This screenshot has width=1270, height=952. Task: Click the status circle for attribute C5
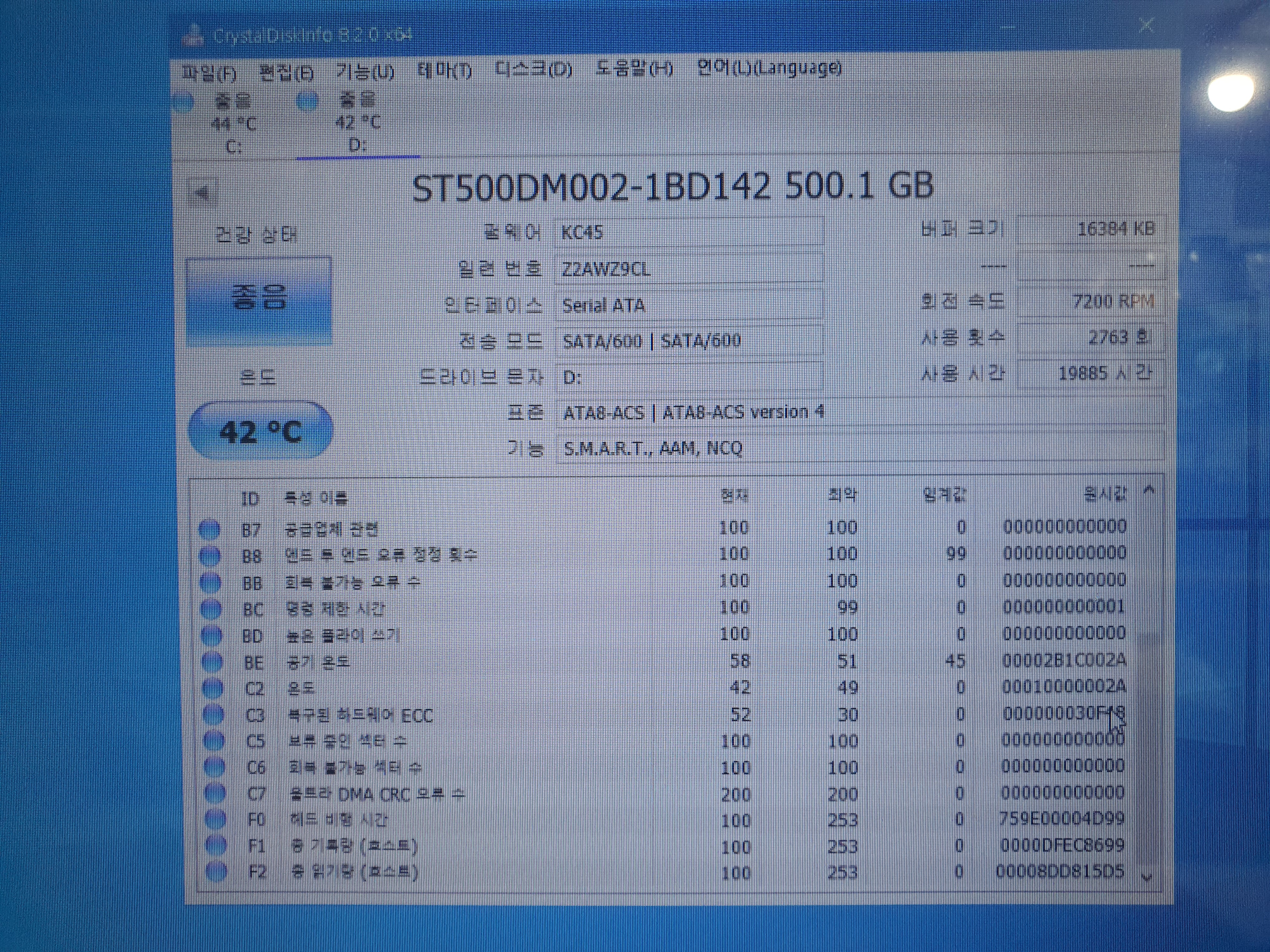click(x=214, y=741)
